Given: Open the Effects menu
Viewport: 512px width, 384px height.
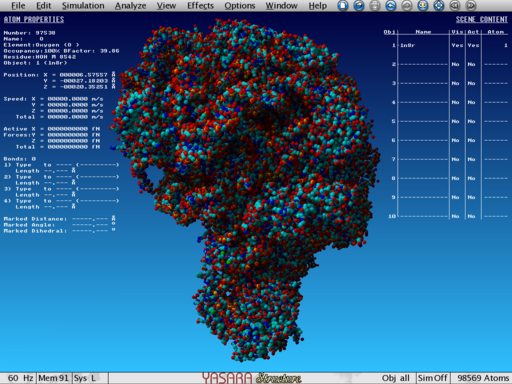Looking at the screenshot, I should point(200,6).
